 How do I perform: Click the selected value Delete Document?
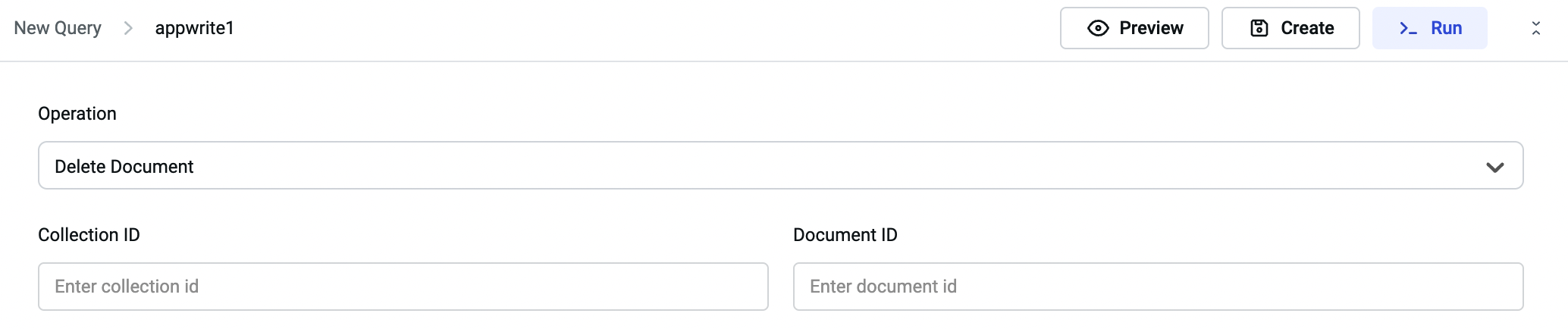124,167
